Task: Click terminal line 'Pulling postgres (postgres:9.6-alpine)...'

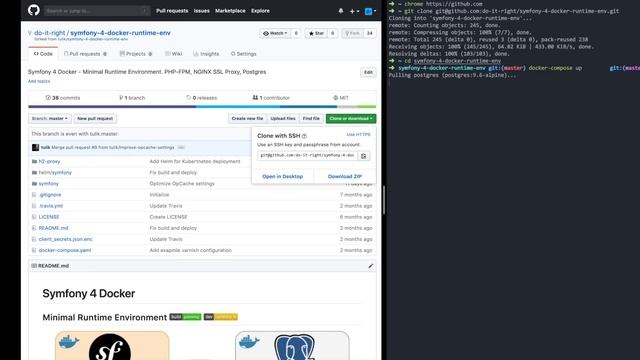Action: [x=452, y=75]
